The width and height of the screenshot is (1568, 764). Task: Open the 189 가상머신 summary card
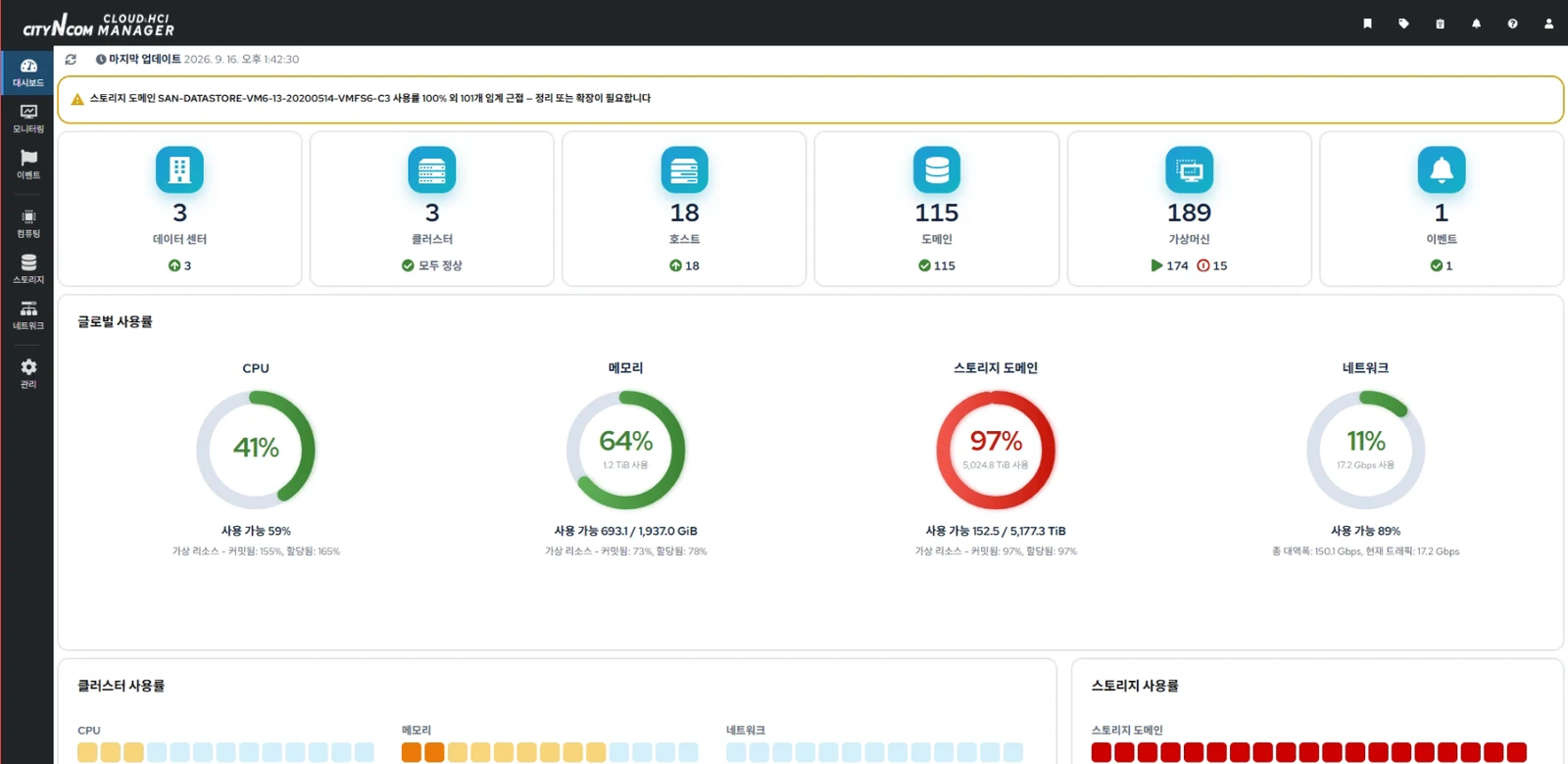click(x=1189, y=209)
